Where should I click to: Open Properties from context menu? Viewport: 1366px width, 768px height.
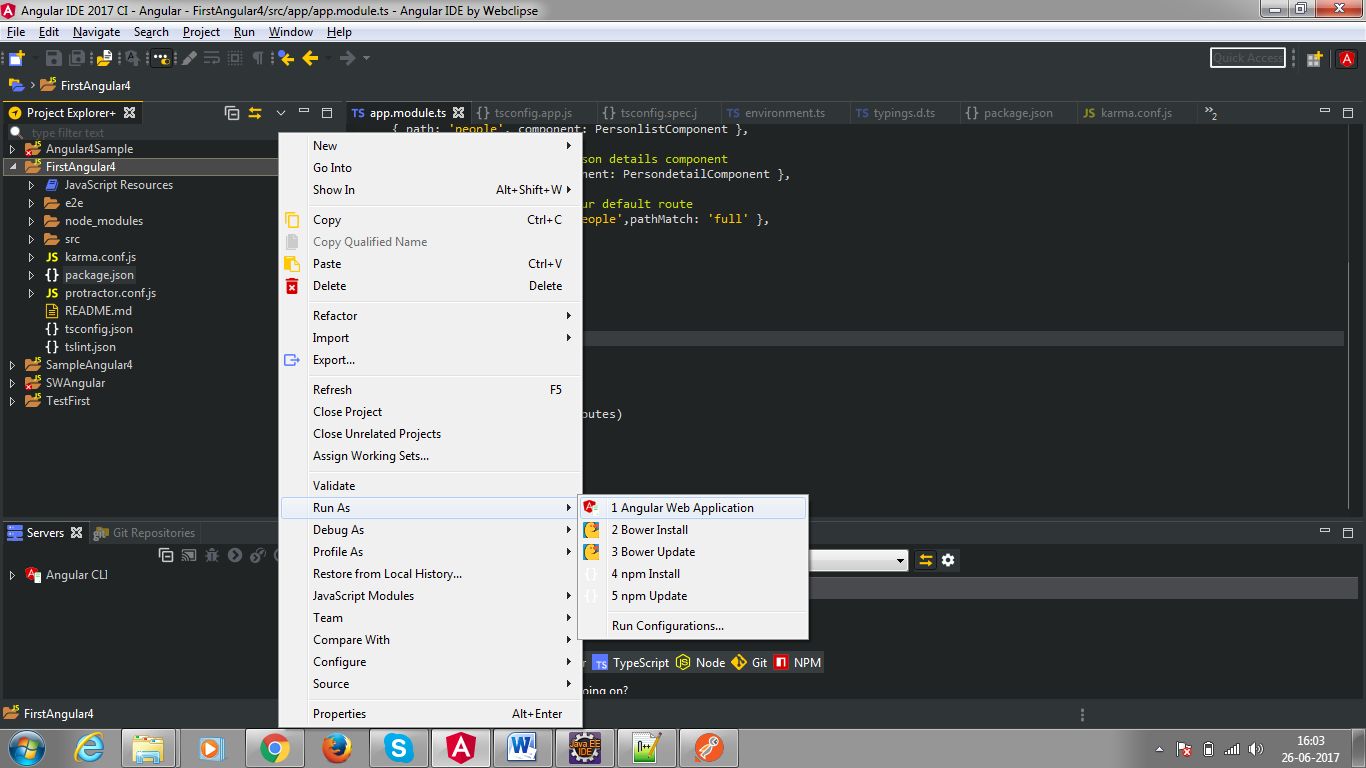coord(430,714)
